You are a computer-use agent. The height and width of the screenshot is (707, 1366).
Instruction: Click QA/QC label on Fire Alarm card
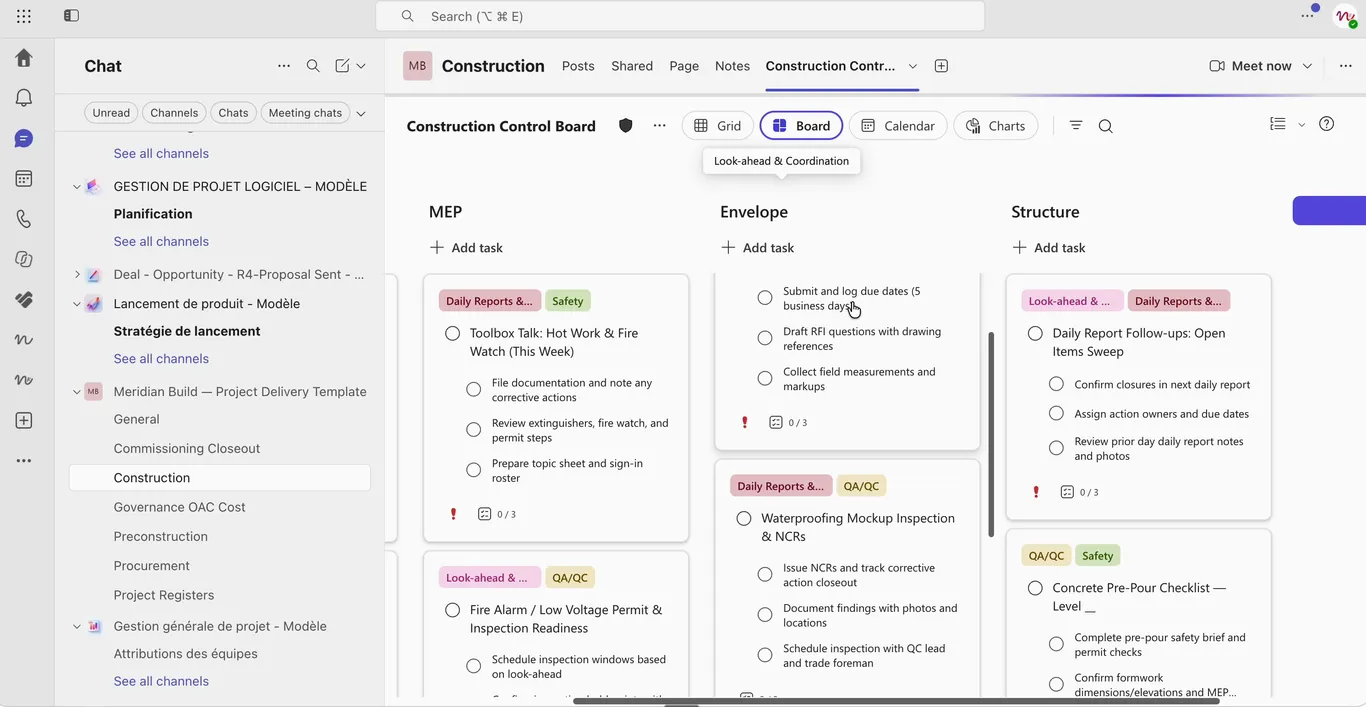(570, 578)
